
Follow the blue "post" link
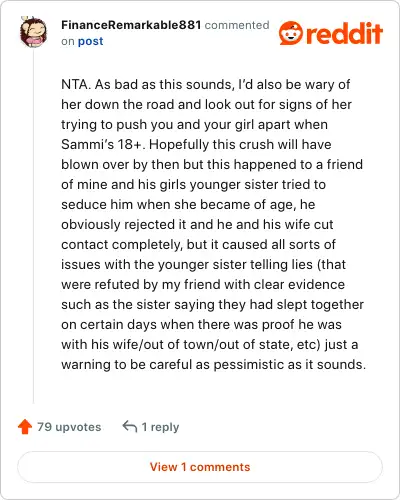coord(90,42)
